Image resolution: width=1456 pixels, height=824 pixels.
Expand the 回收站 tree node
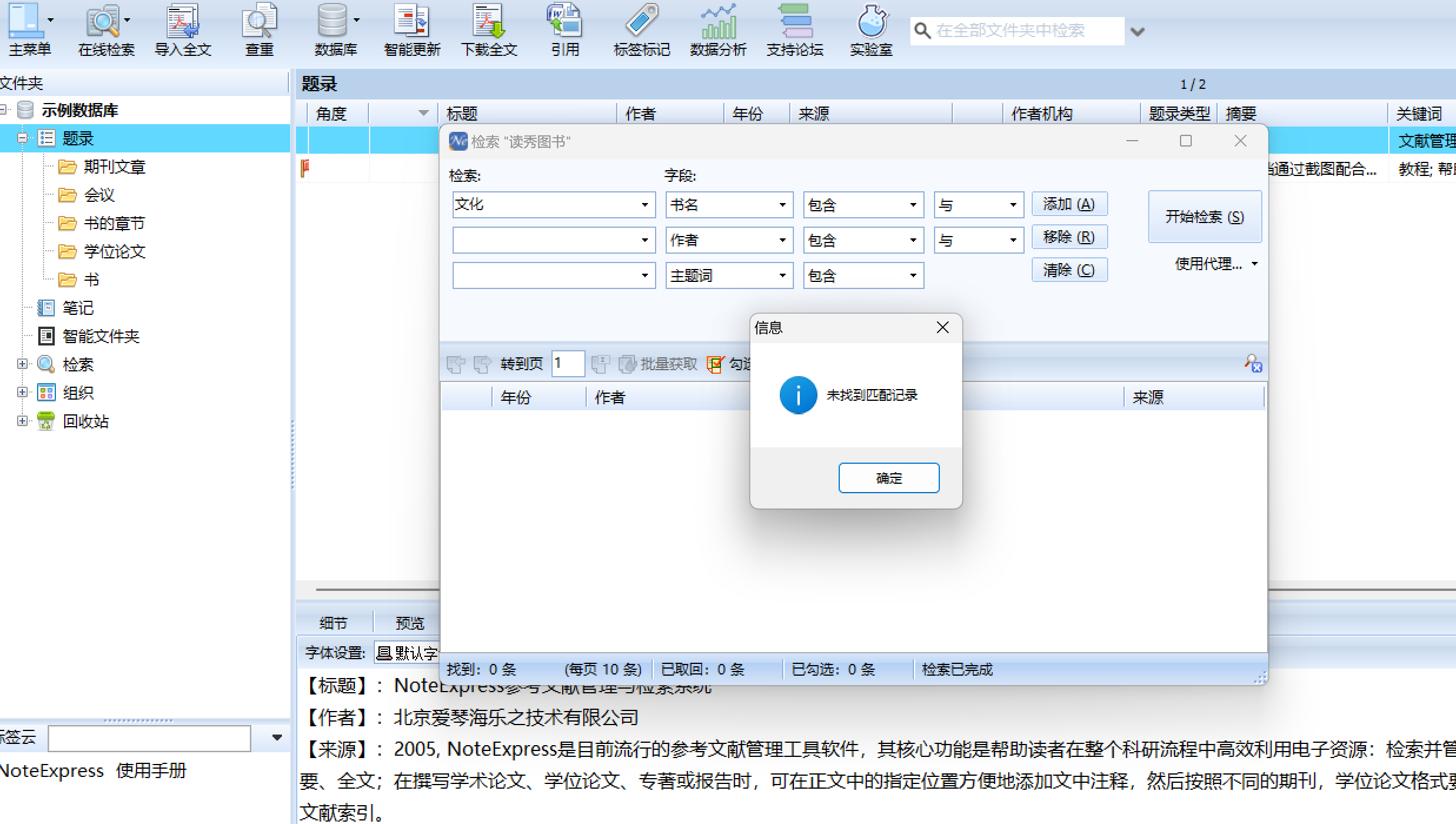(22, 420)
